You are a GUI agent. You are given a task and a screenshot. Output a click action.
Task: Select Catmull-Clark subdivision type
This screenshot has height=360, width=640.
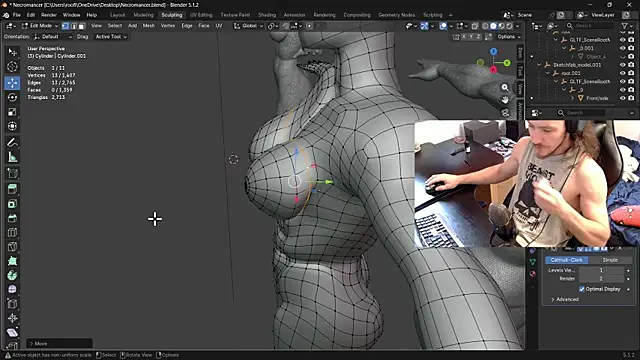coord(567,260)
